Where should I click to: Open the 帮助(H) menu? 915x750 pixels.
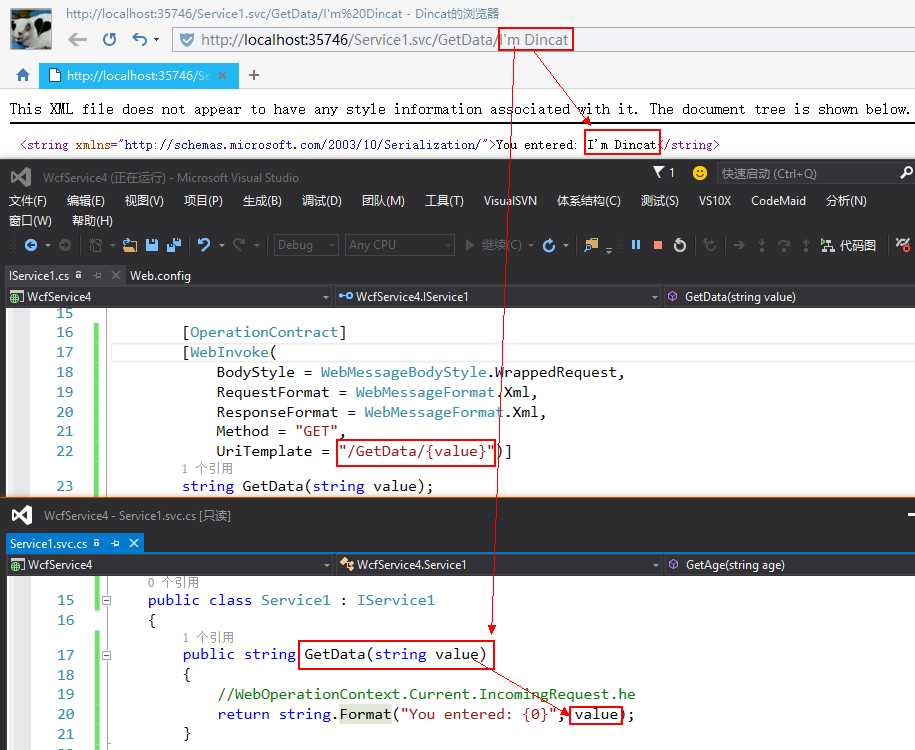(x=92, y=221)
